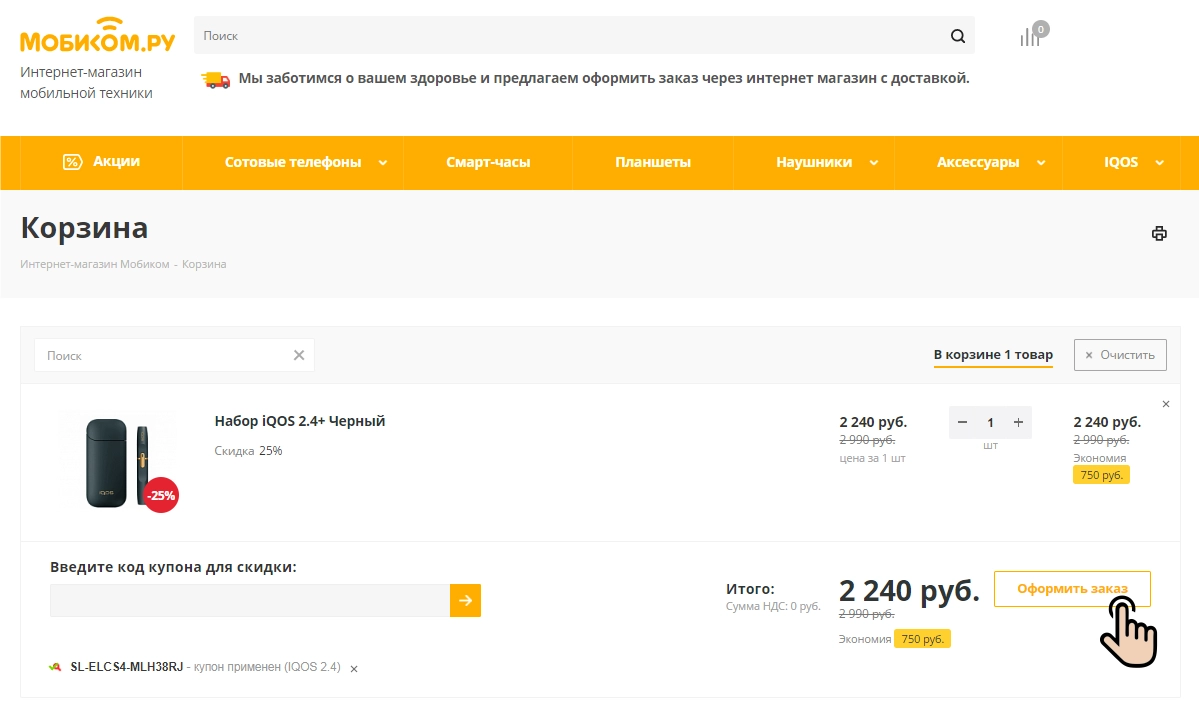1199x715 pixels.
Task: Open Смарт-часы category
Action: tap(488, 162)
